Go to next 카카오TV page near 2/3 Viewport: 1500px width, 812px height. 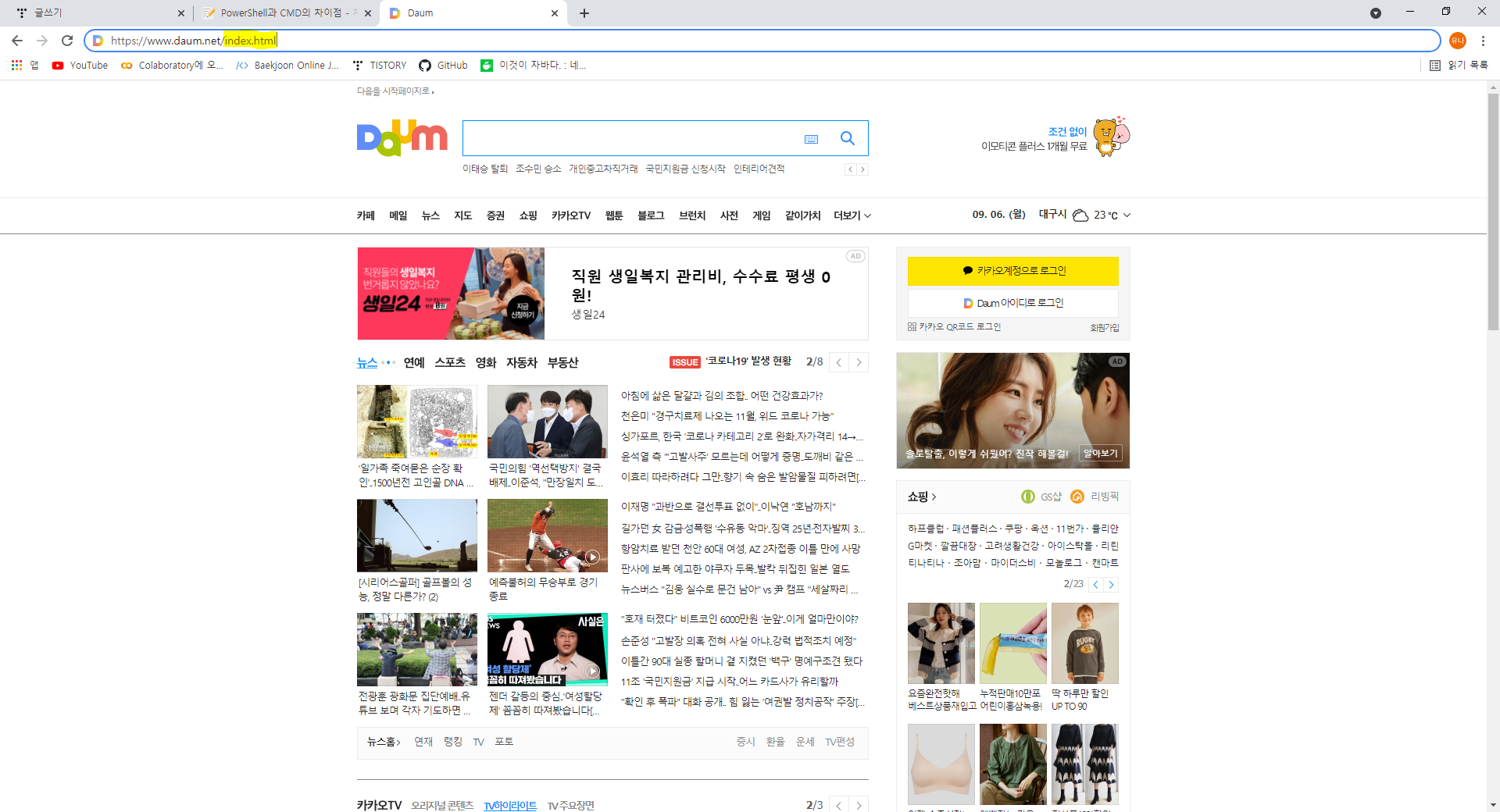tap(859, 805)
